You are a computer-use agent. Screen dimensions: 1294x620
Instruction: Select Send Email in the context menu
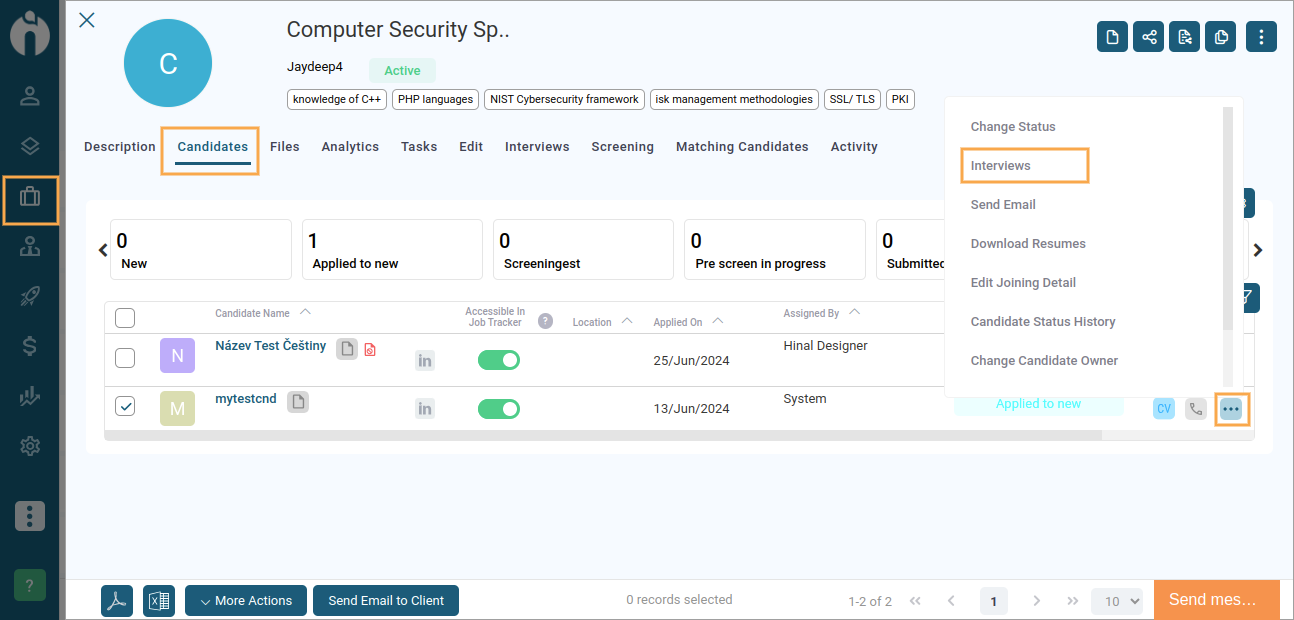[1003, 205]
